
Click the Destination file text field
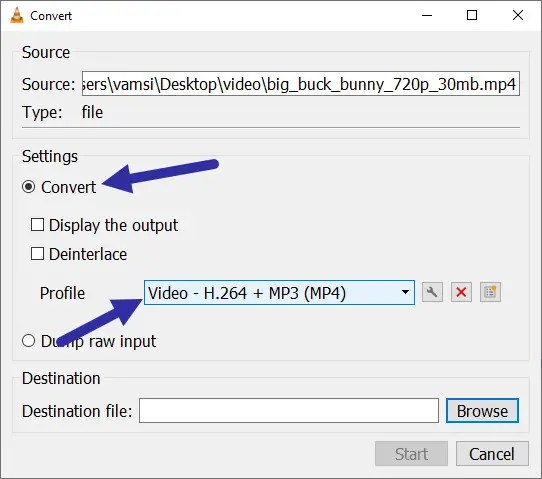289,411
